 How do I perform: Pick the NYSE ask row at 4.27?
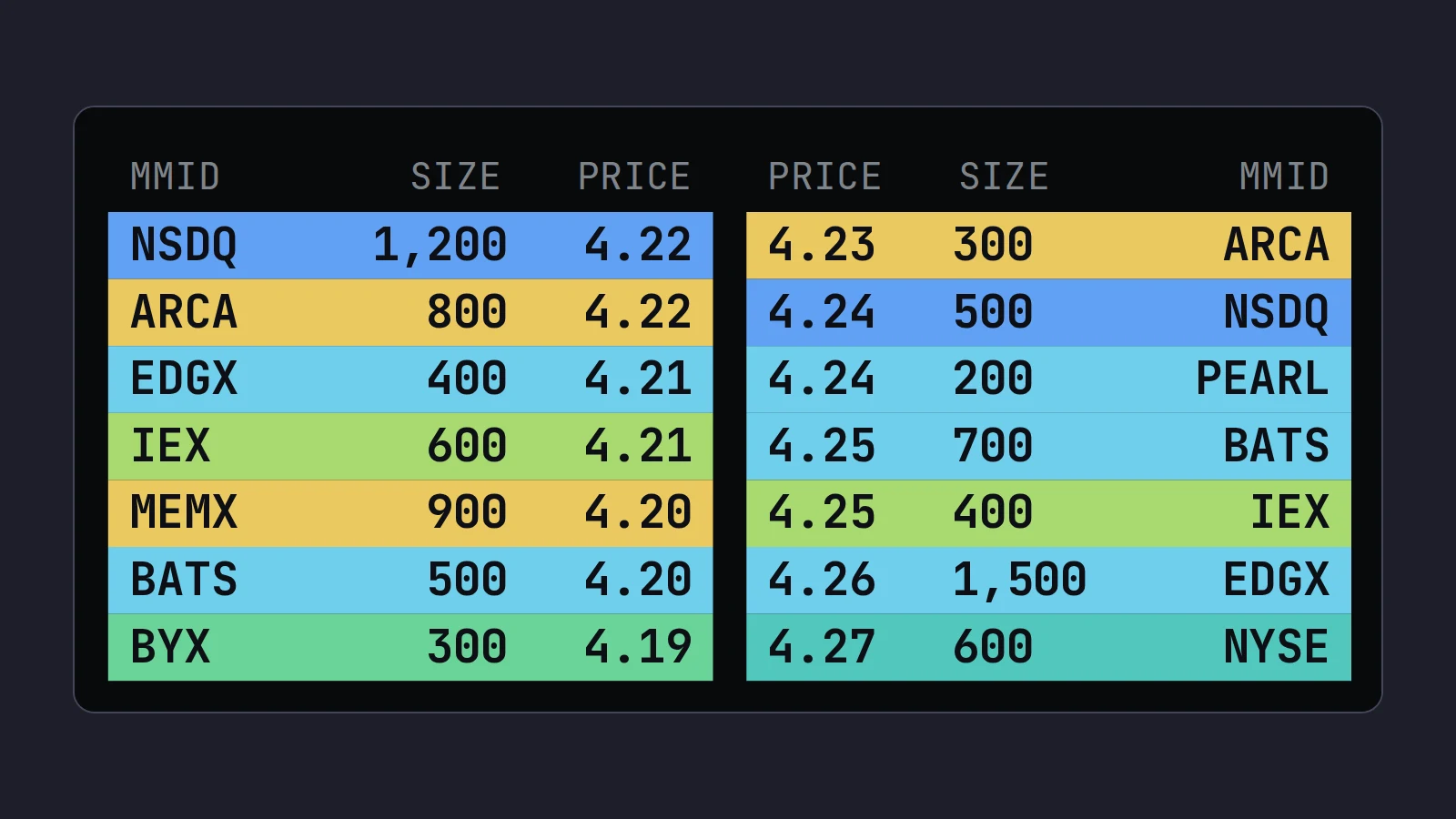pos(1048,647)
